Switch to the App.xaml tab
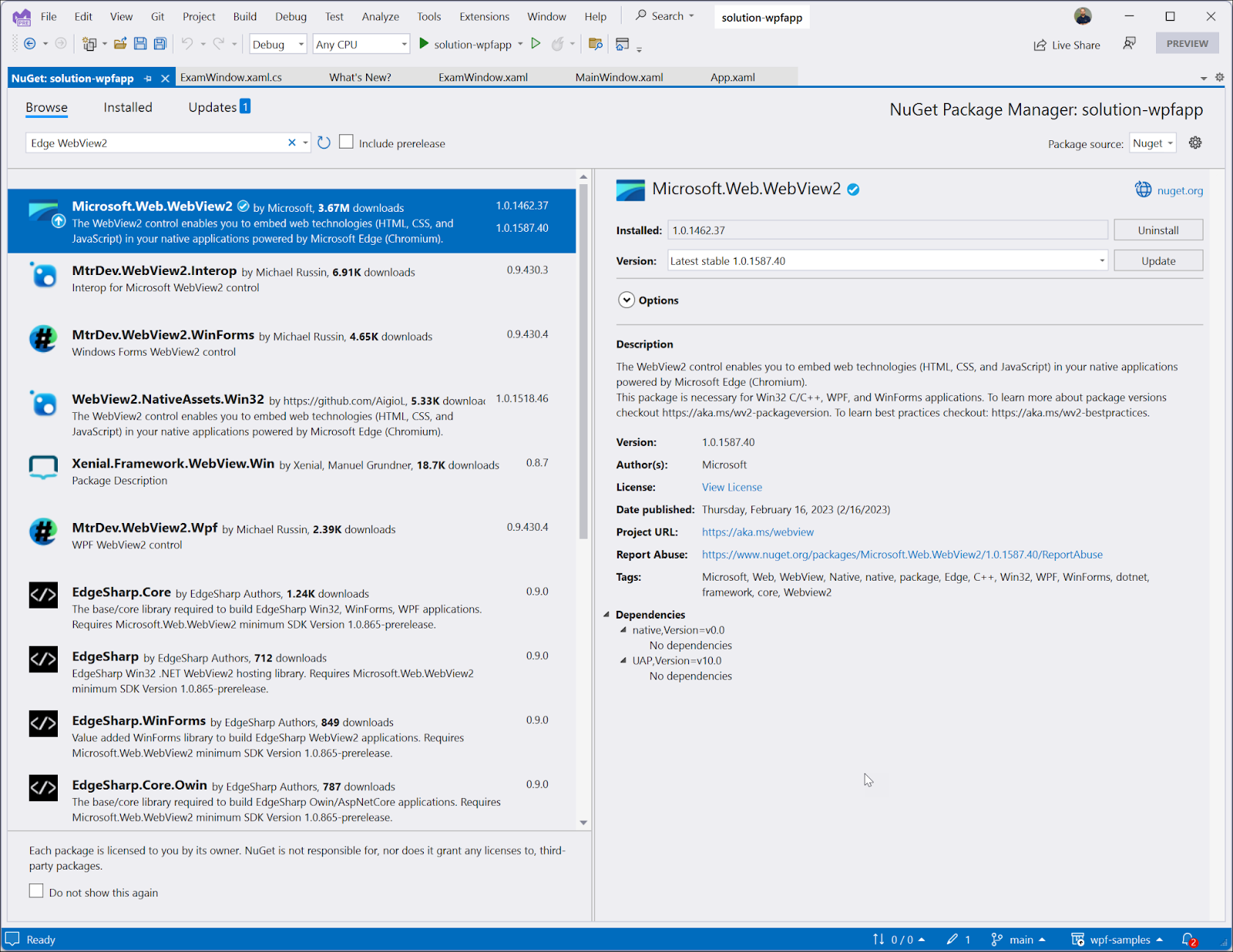Image resolution: width=1233 pixels, height=952 pixels. pos(733,77)
